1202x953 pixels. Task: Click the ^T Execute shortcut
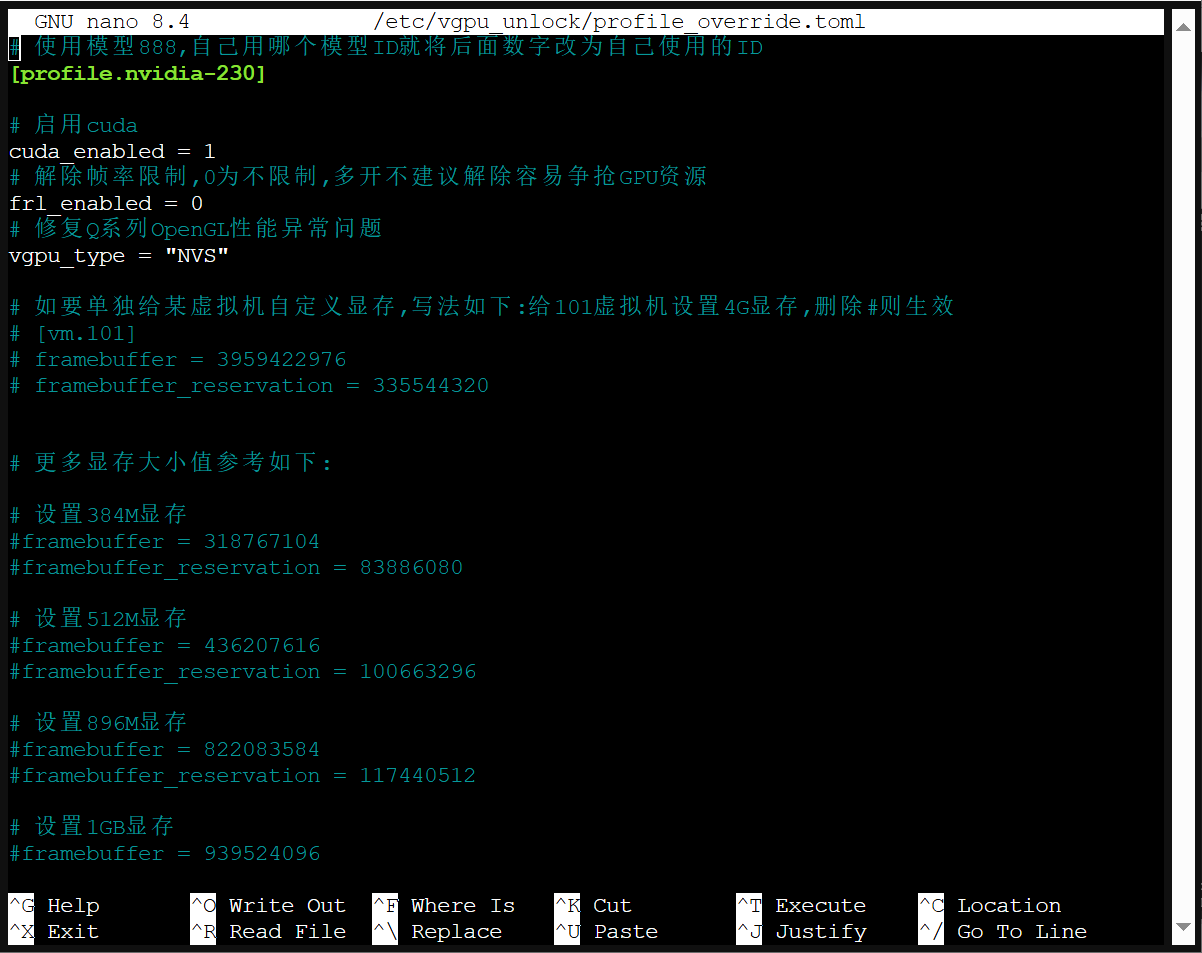[x=802, y=905]
